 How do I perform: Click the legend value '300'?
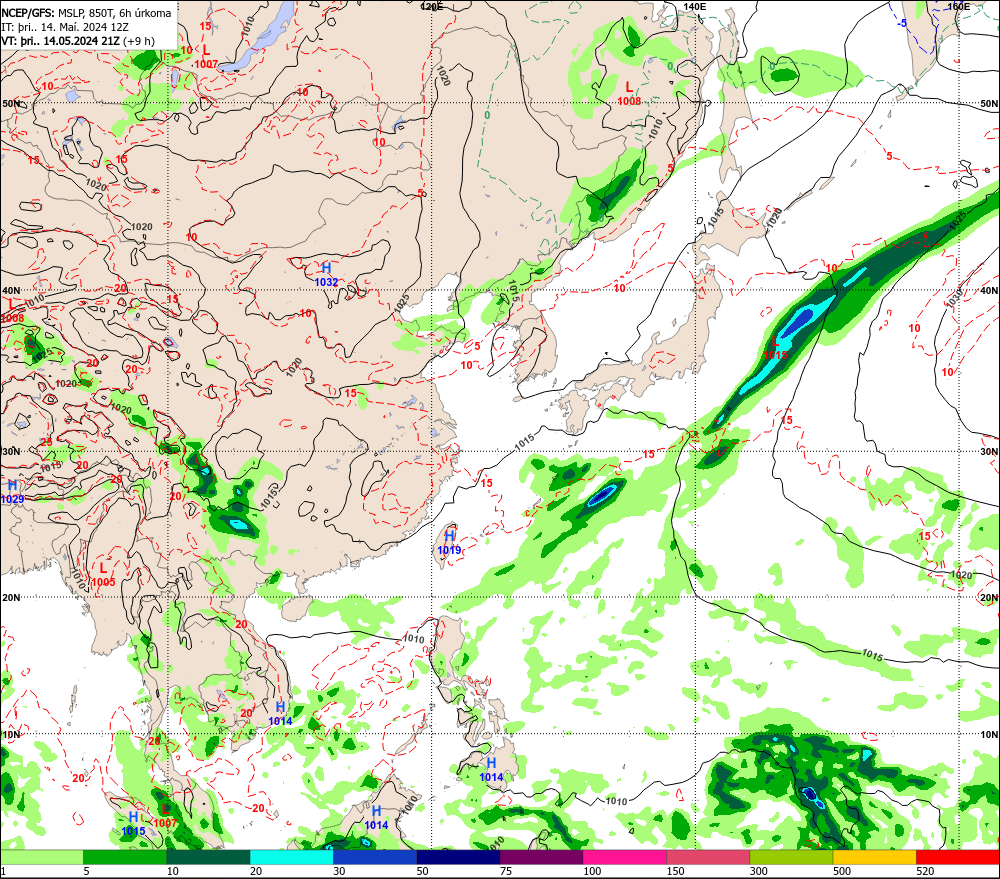click(x=759, y=871)
